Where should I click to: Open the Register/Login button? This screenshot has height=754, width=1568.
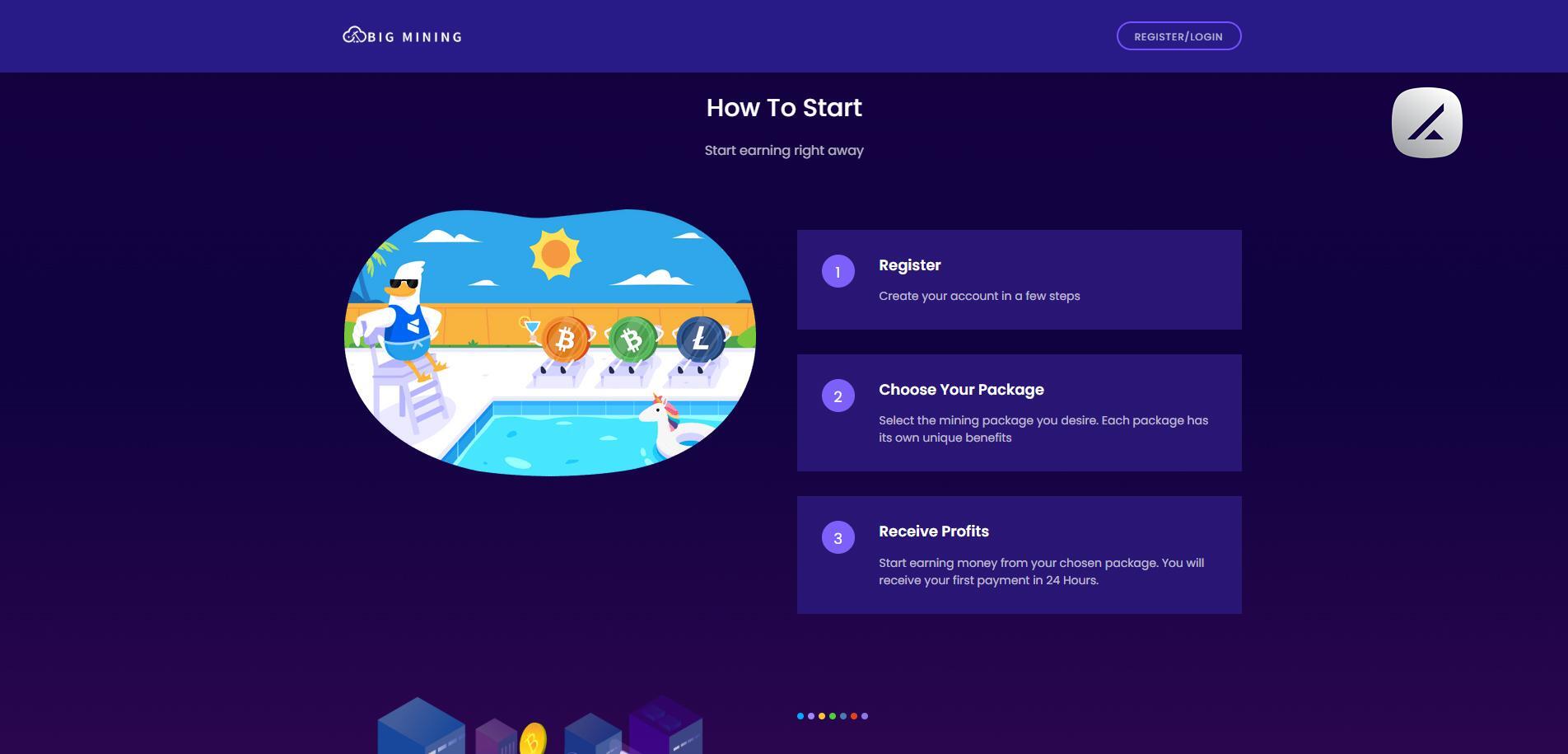click(x=1178, y=36)
